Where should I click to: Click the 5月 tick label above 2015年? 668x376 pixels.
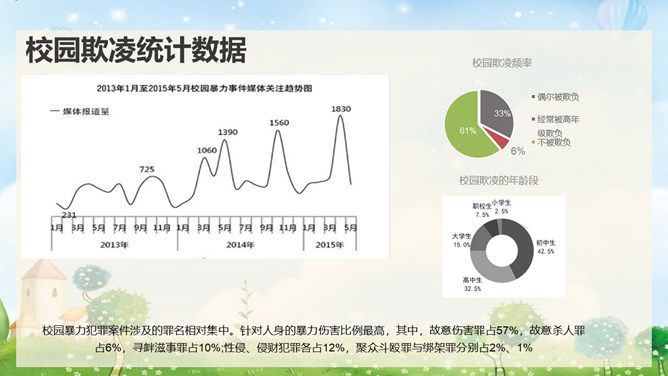tap(351, 228)
